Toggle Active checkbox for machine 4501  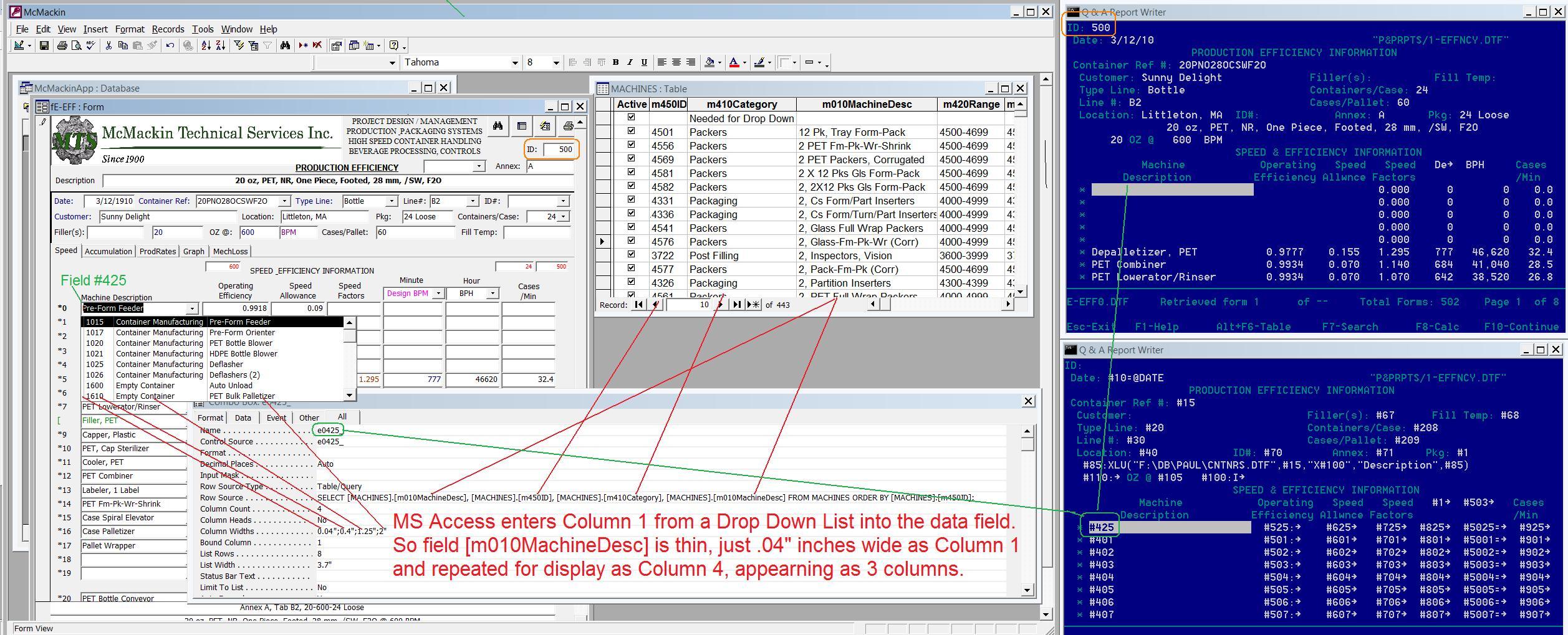coord(632,131)
